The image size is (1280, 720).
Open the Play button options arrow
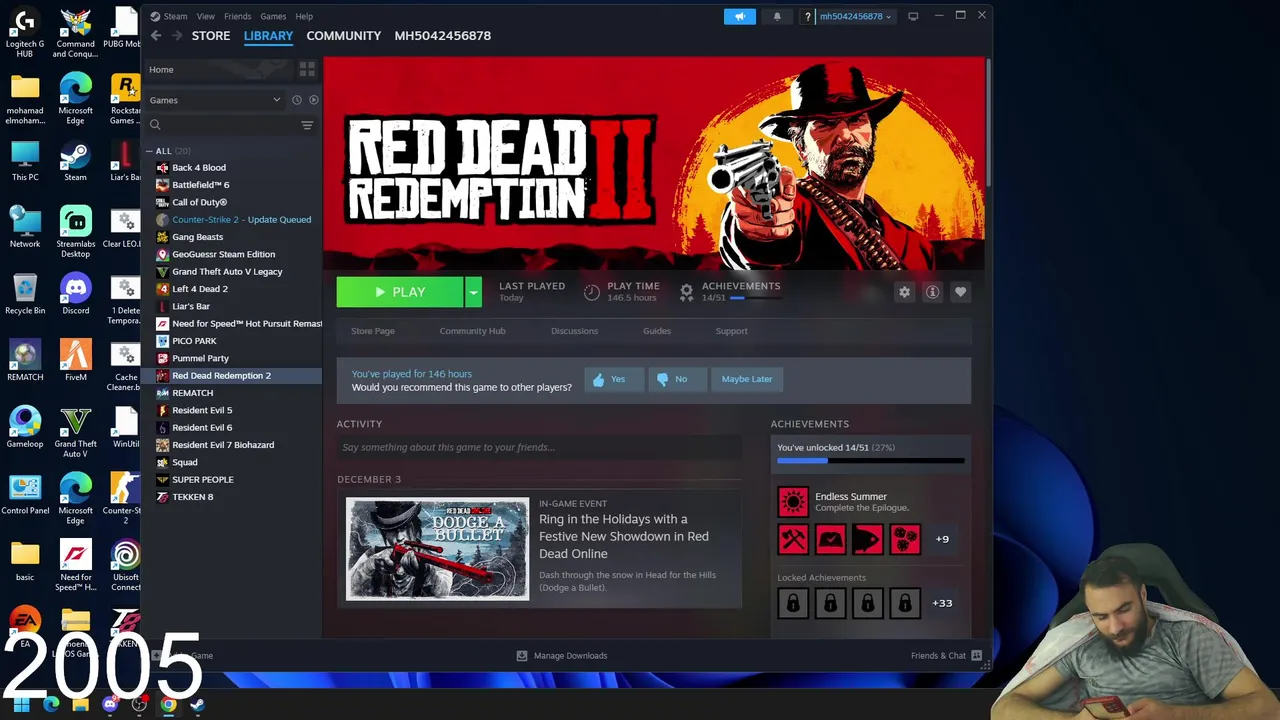473,292
